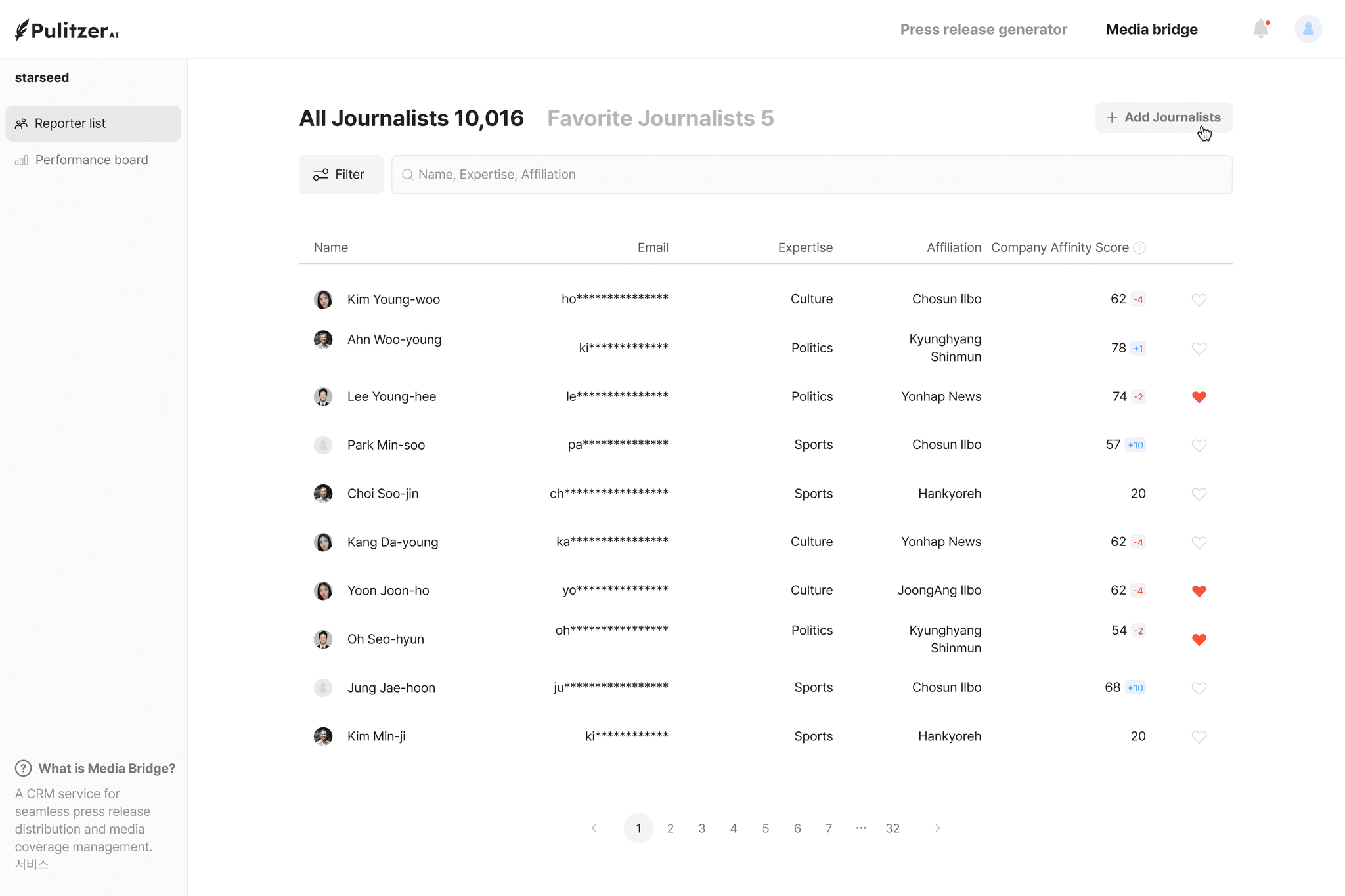Go to next page with right chevron
Image resolution: width=1345 pixels, height=896 pixels.
tap(937, 828)
